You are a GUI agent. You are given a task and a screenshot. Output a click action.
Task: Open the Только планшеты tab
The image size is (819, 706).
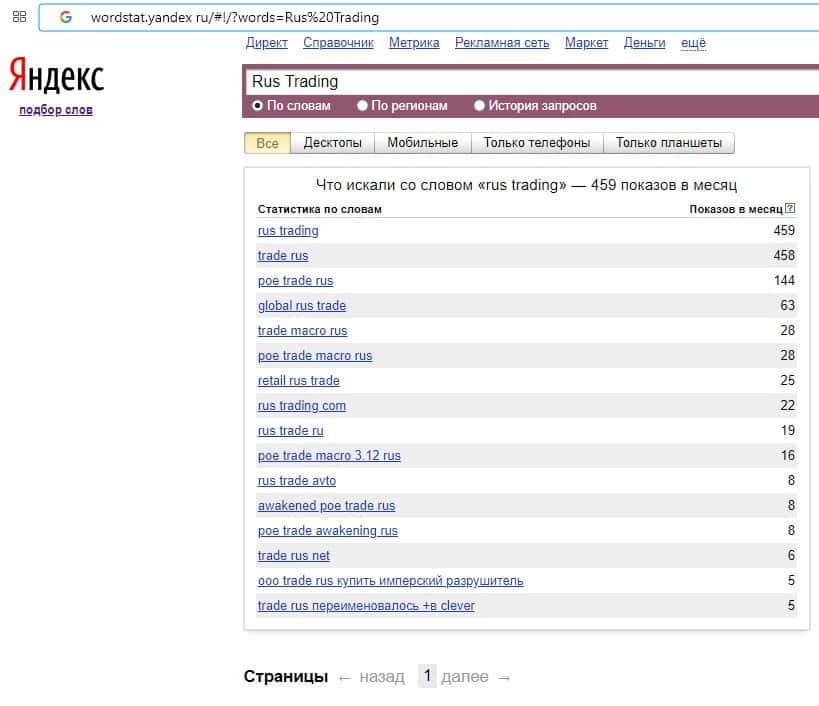pyautogui.click(x=669, y=143)
